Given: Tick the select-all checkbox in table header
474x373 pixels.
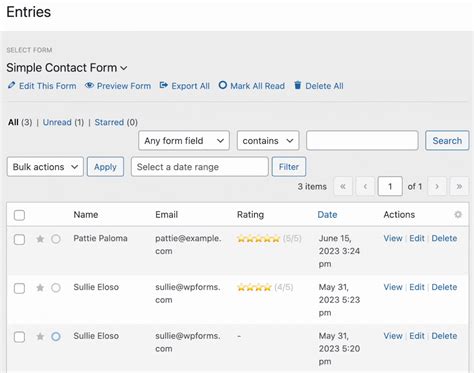Looking at the screenshot, I should (x=19, y=215).
